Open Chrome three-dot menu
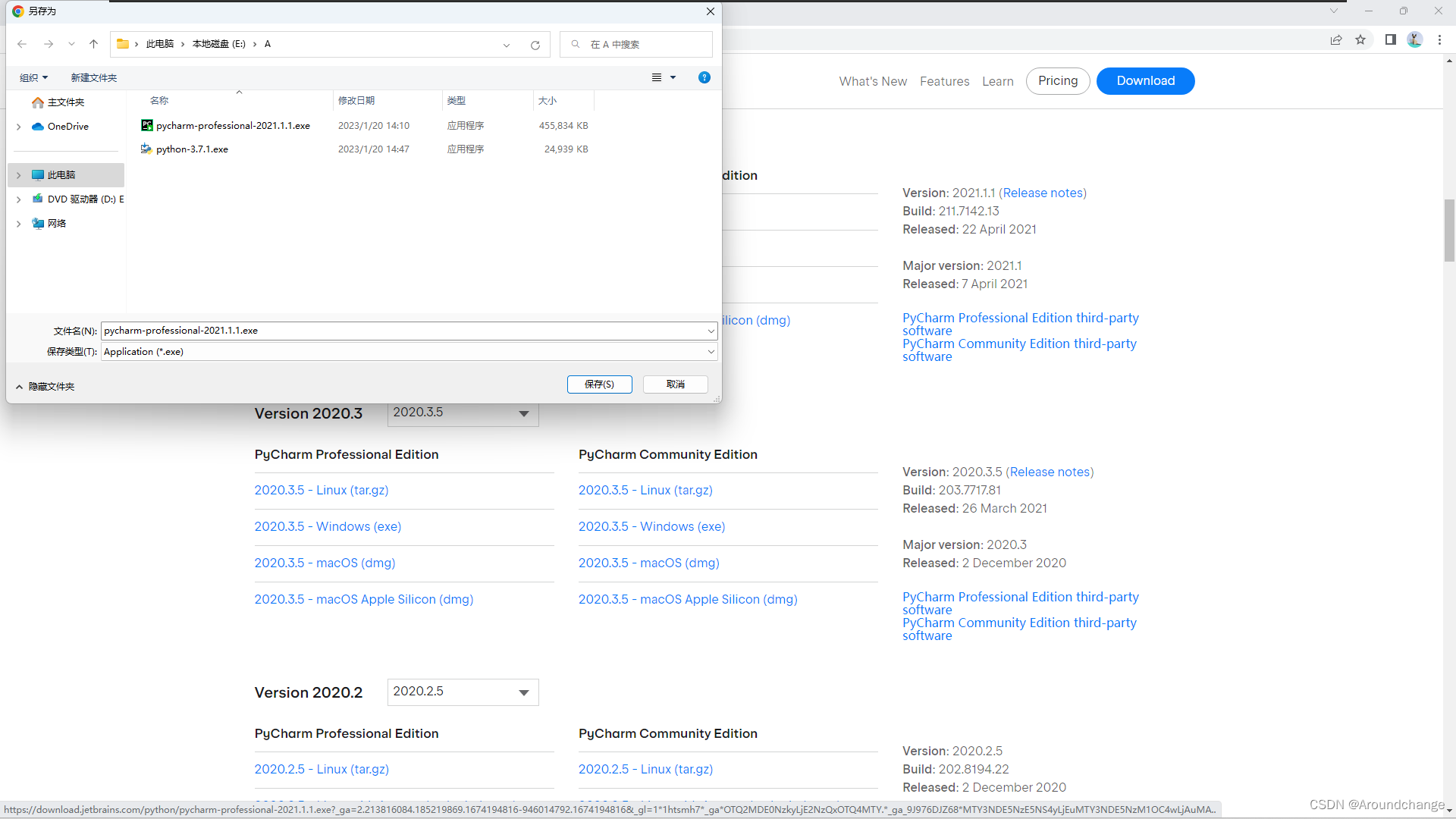The image size is (1456, 819). [1439, 39]
